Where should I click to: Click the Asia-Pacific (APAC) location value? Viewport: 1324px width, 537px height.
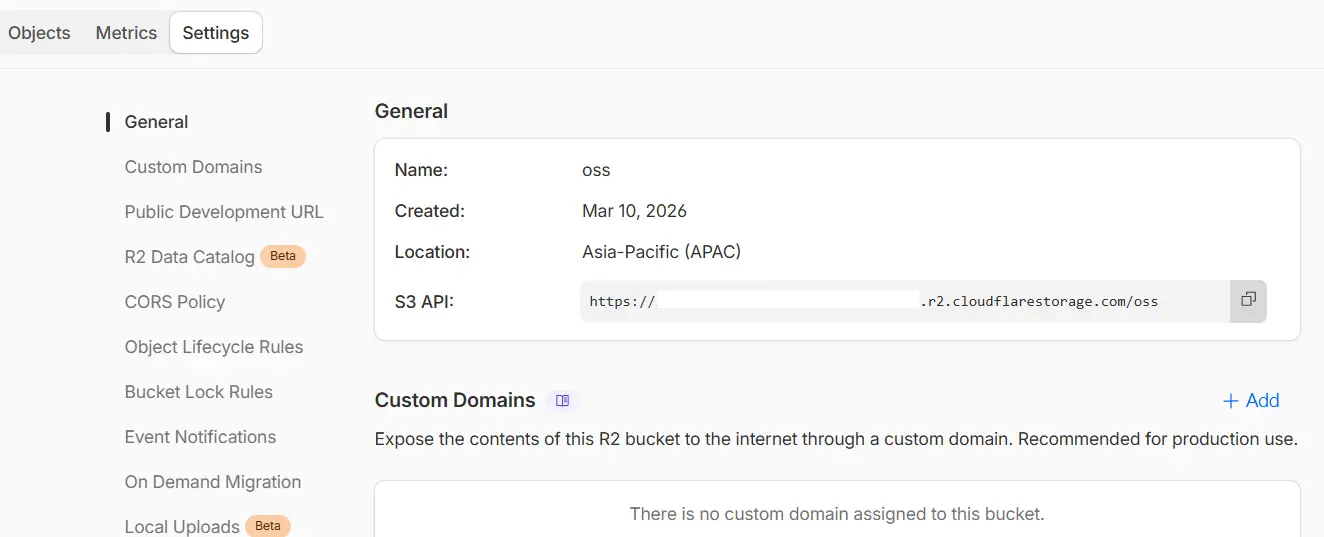pos(661,252)
